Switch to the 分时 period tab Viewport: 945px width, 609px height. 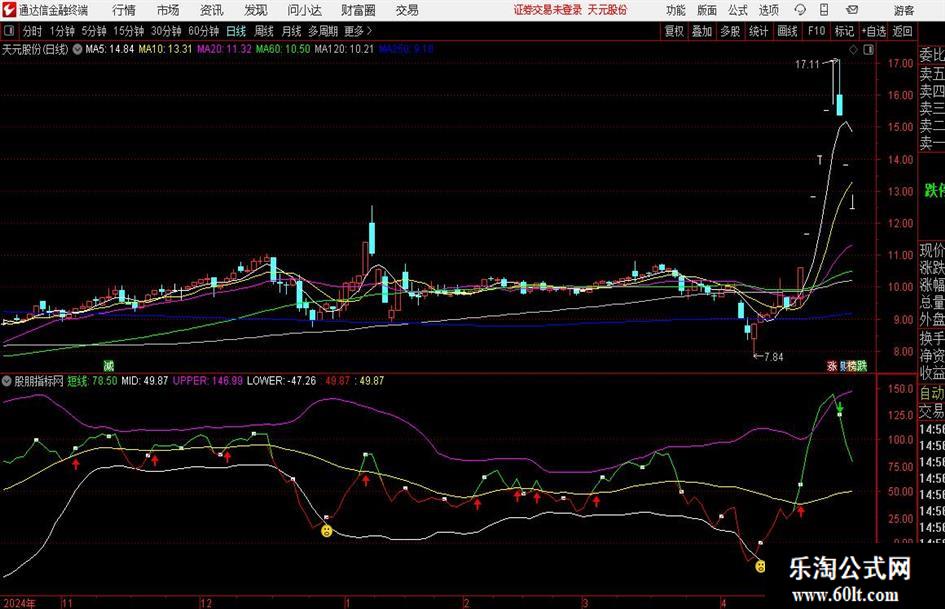point(33,31)
